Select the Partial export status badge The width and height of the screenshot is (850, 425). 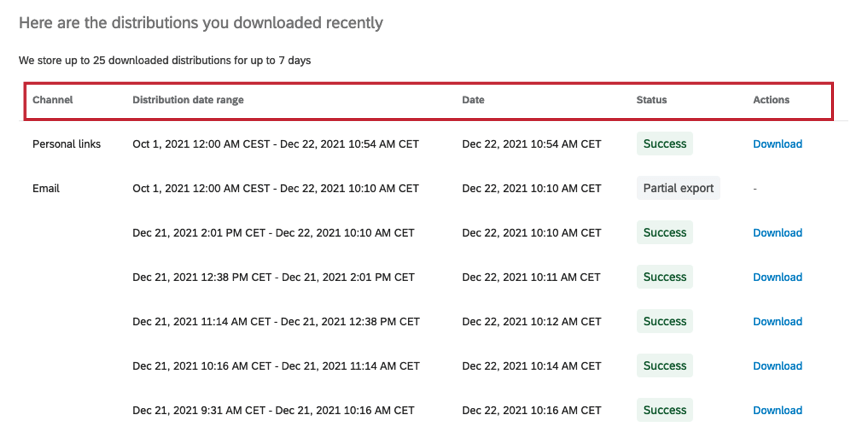click(678, 188)
